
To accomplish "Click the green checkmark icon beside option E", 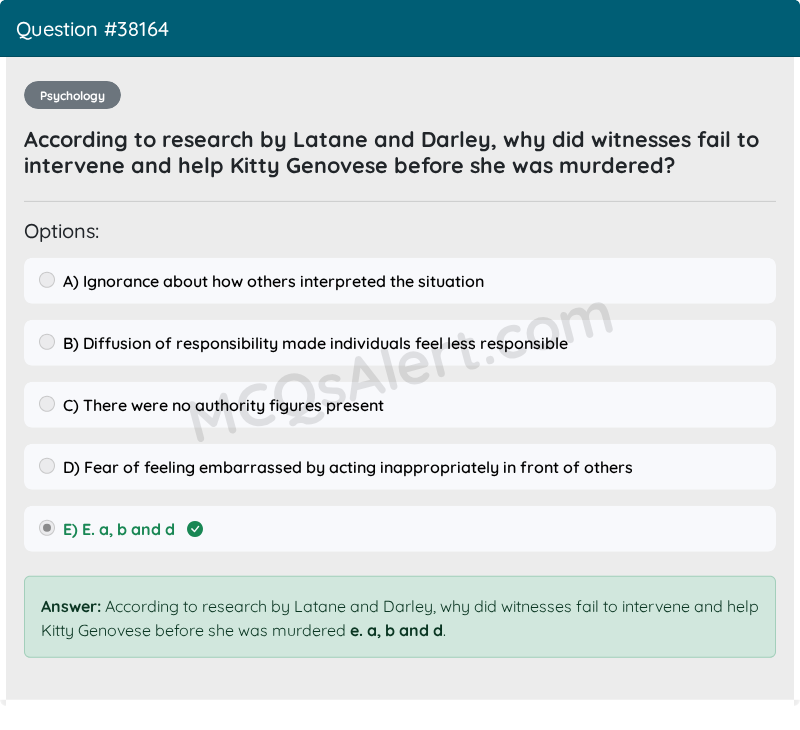I will (x=195, y=529).
